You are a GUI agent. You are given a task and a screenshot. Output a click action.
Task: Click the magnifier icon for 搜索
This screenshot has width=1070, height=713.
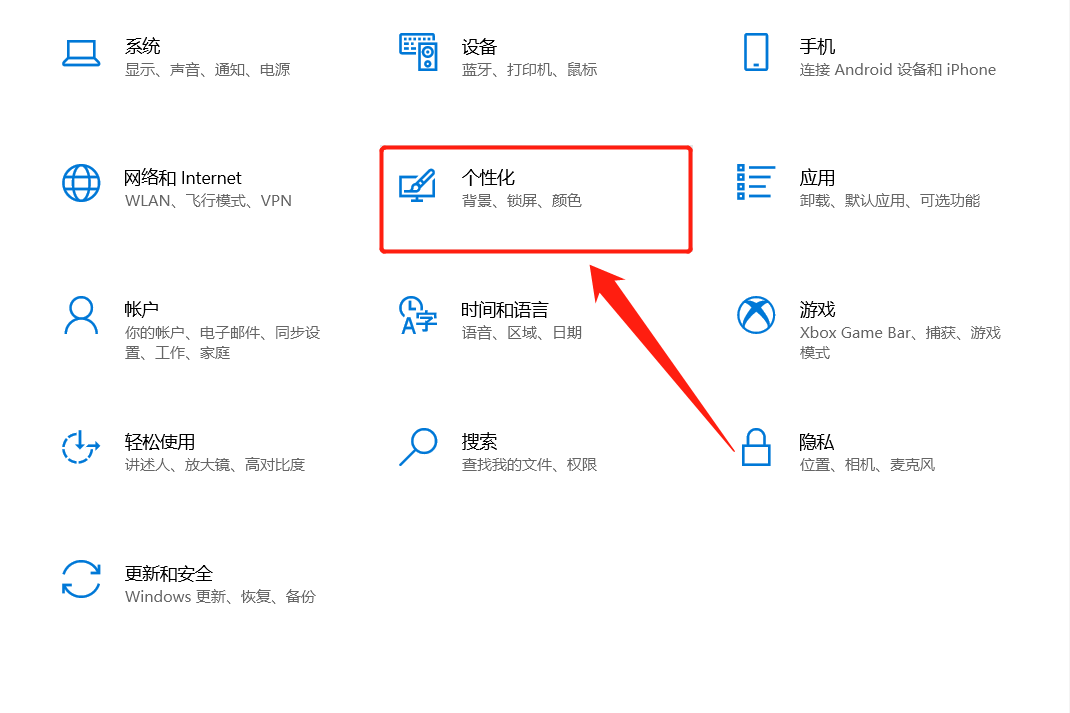[x=418, y=447]
